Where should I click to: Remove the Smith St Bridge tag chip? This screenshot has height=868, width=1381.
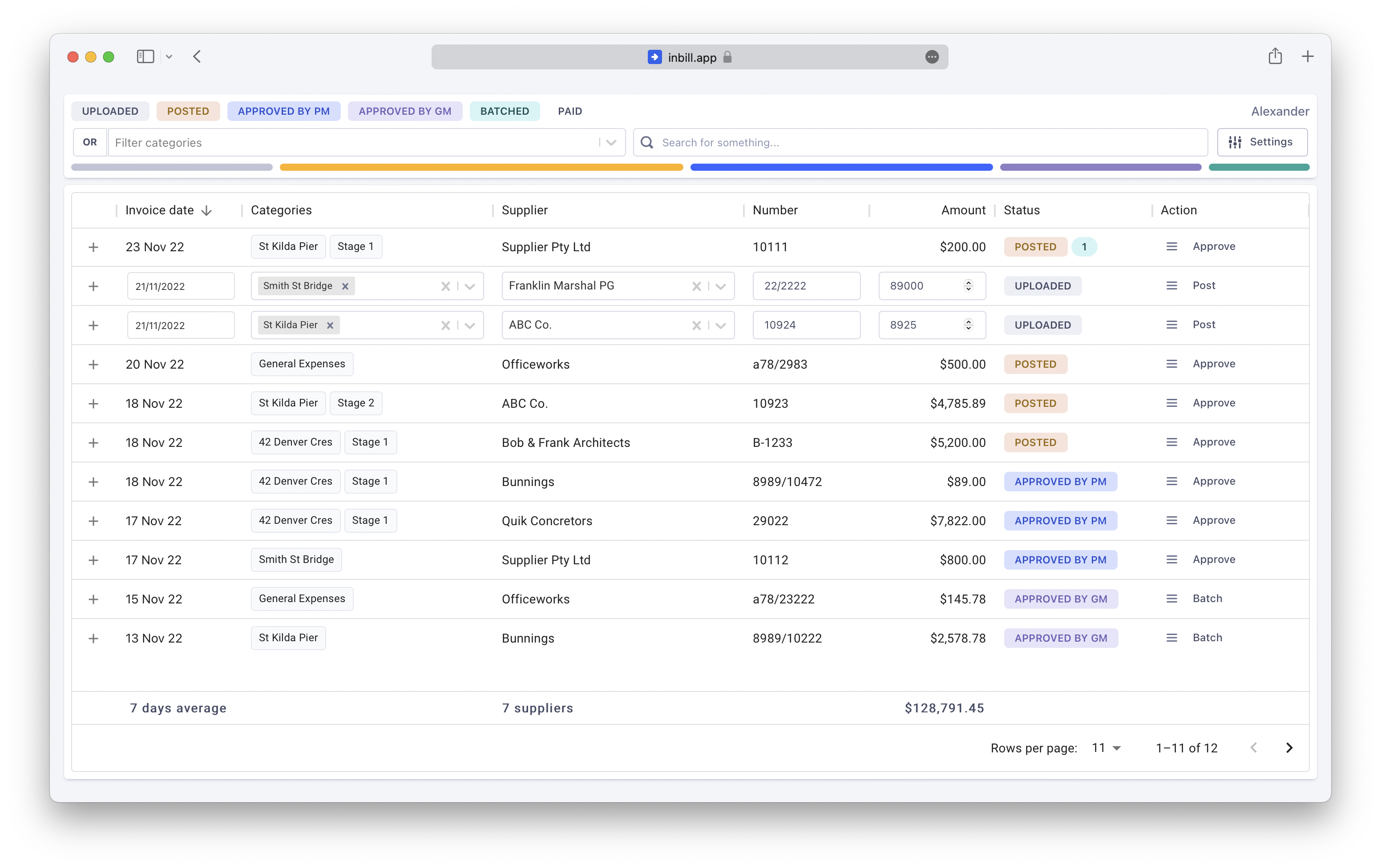[345, 286]
